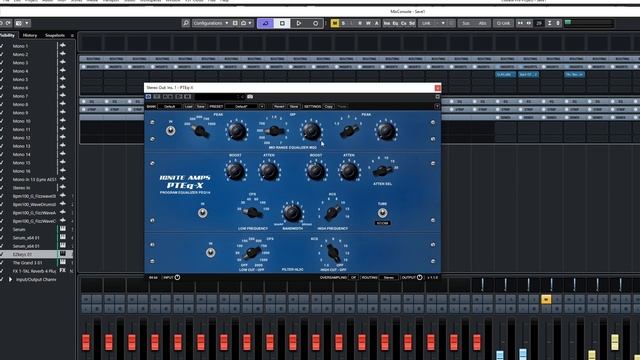
Task: Click the settings Copy button in PTEq-X
Action: 329,107
